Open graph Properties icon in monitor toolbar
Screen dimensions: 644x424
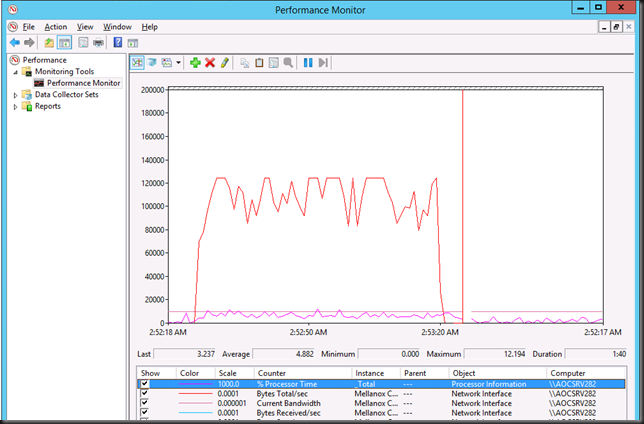(274, 62)
